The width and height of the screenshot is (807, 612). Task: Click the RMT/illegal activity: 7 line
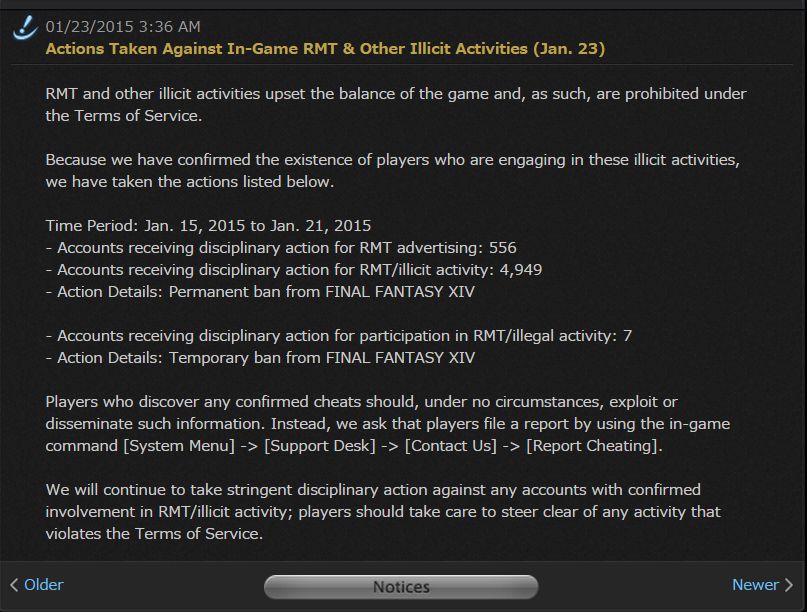339,336
